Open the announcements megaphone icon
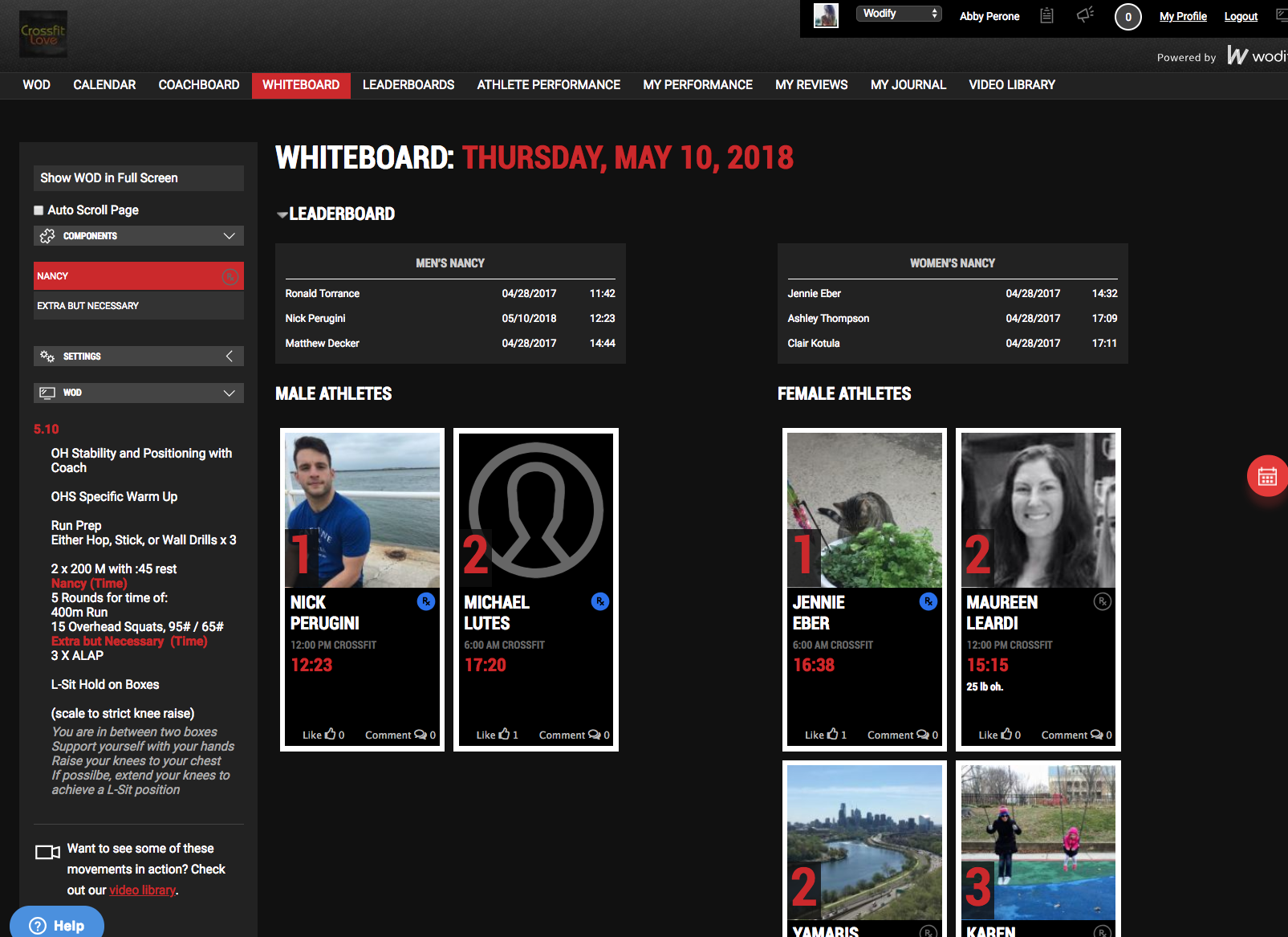Image resolution: width=1288 pixels, height=937 pixels. (x=1085, y=14)
